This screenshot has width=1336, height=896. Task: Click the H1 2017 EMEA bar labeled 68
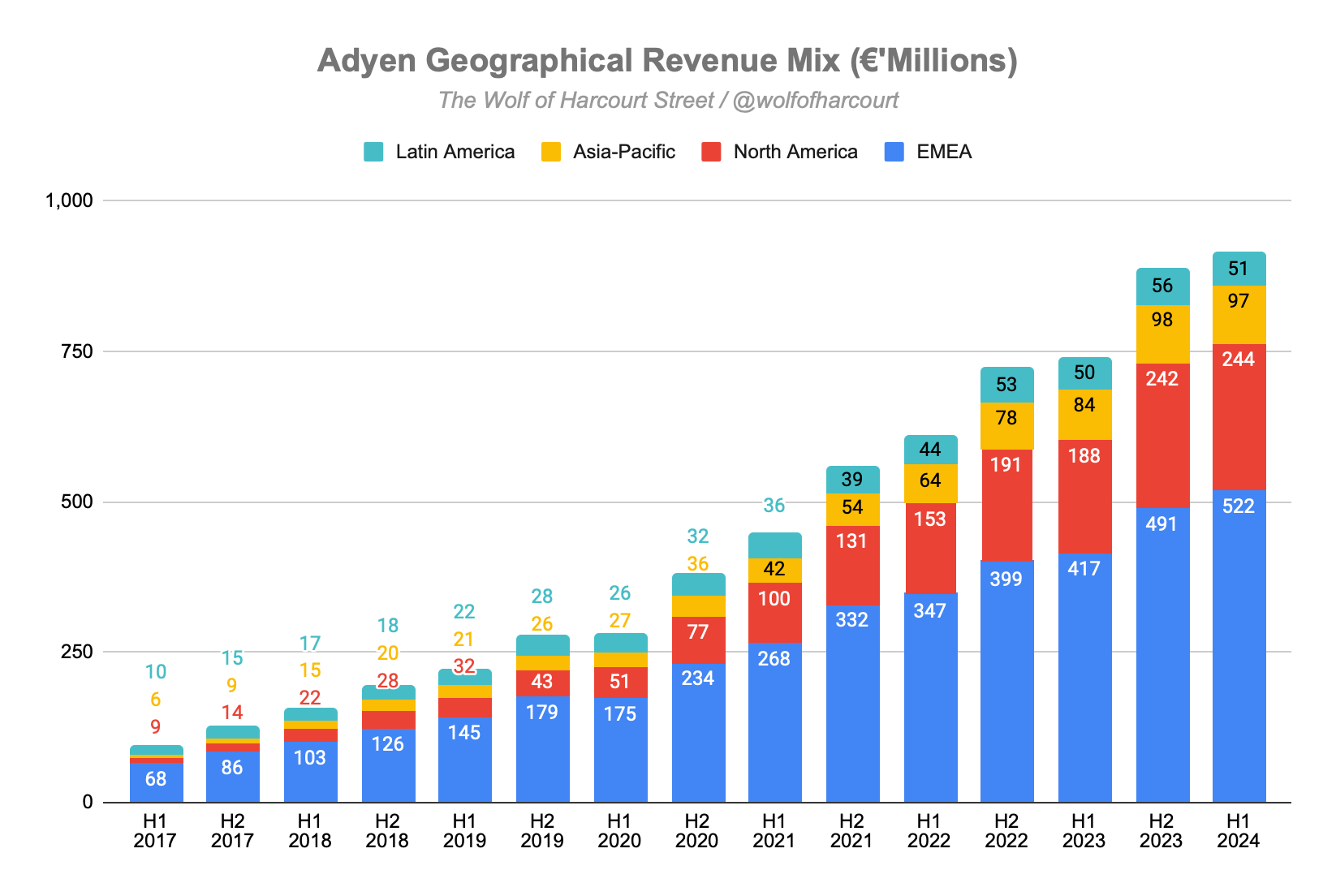(x=156, y=782)
